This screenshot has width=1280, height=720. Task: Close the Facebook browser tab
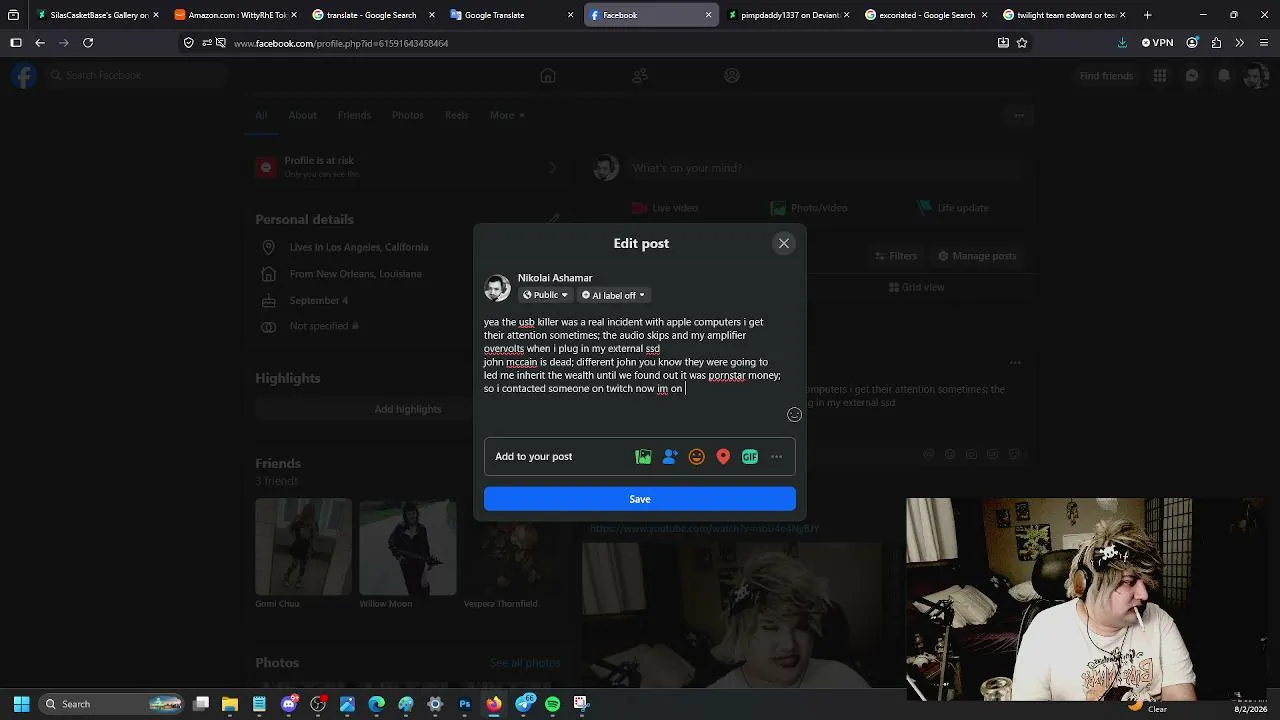coord(709,15)
